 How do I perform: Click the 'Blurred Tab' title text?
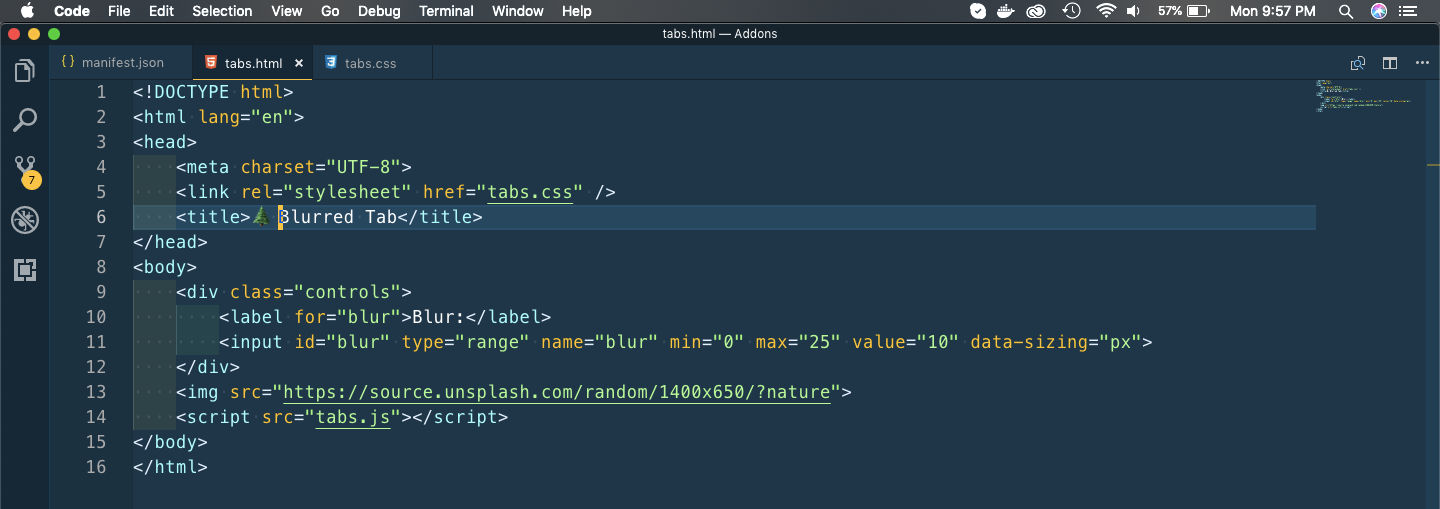pos(338,217)
